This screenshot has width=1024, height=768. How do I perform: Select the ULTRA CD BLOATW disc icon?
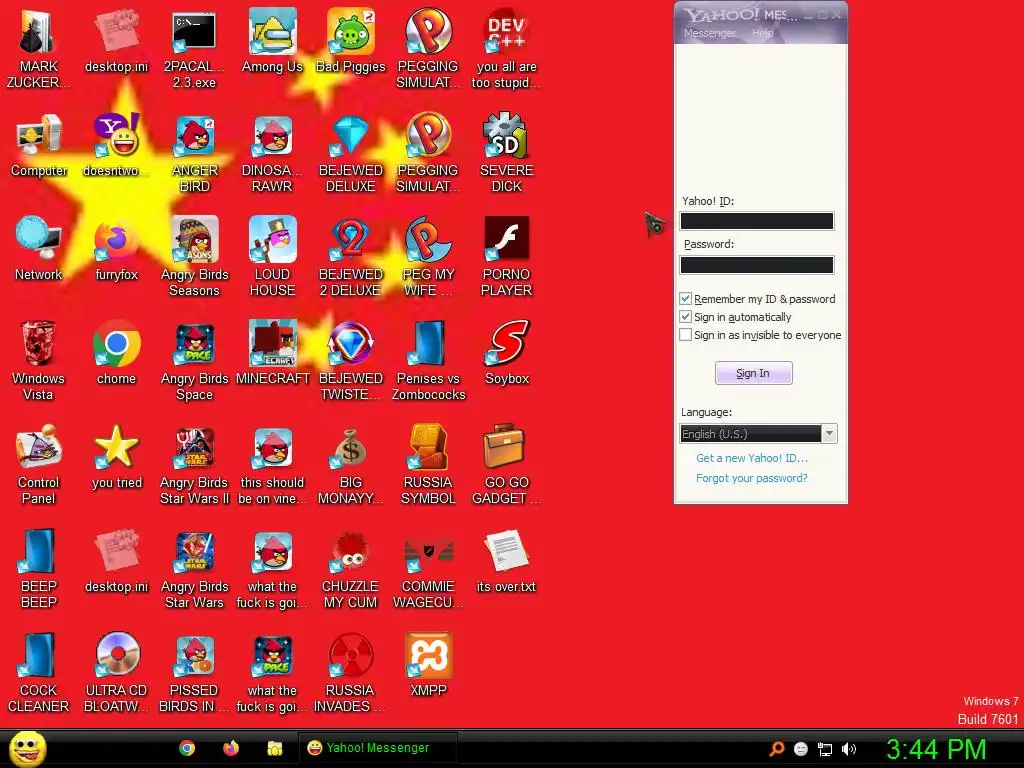point(116,673)
